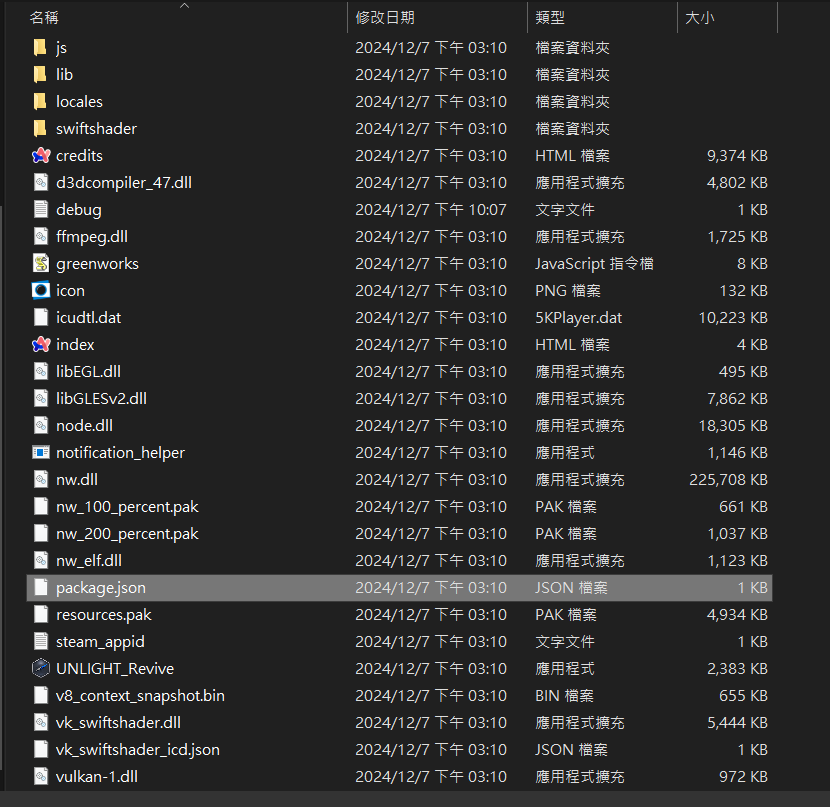Click the vertical scrollbar at left edge
The height and width of the screenshot is (807, 830).
click(x=2, y=489)
